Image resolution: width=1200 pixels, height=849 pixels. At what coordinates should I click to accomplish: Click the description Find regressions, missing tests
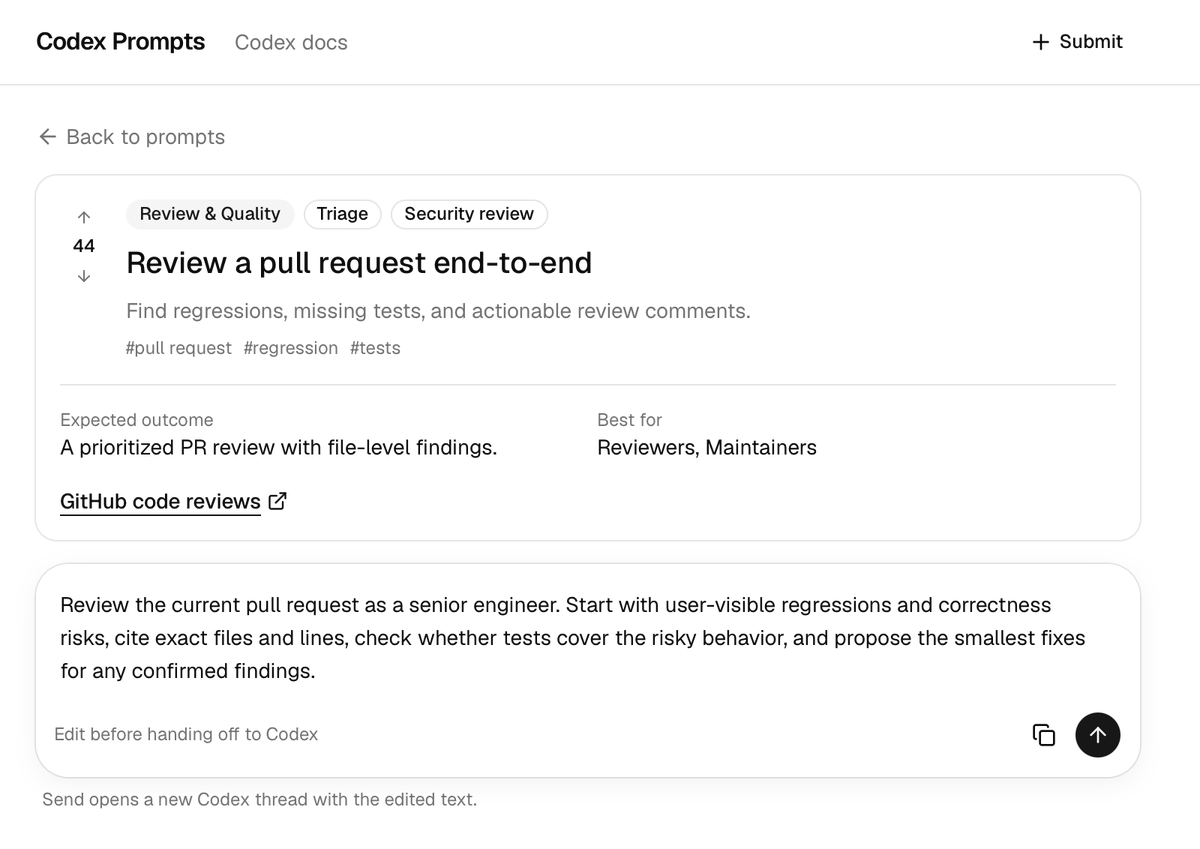[x=438, y=311]
